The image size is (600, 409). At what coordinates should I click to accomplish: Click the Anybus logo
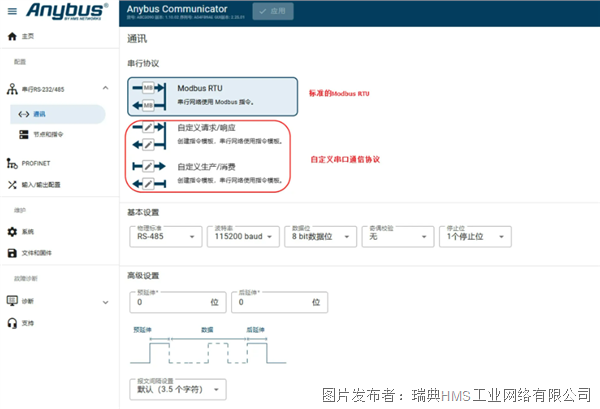(67, 11)
